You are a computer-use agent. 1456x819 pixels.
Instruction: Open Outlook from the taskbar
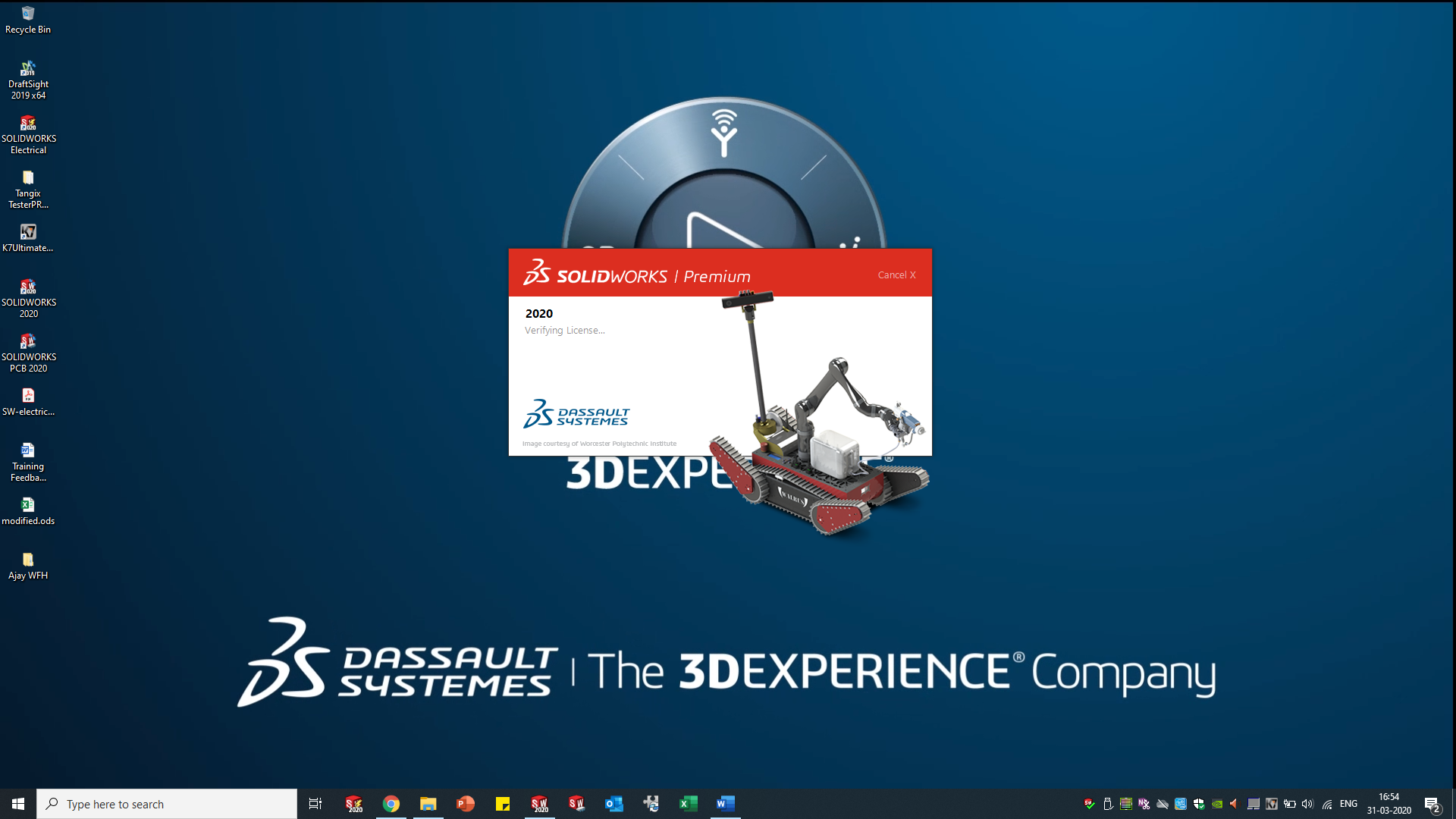click(x=614, y=803)
